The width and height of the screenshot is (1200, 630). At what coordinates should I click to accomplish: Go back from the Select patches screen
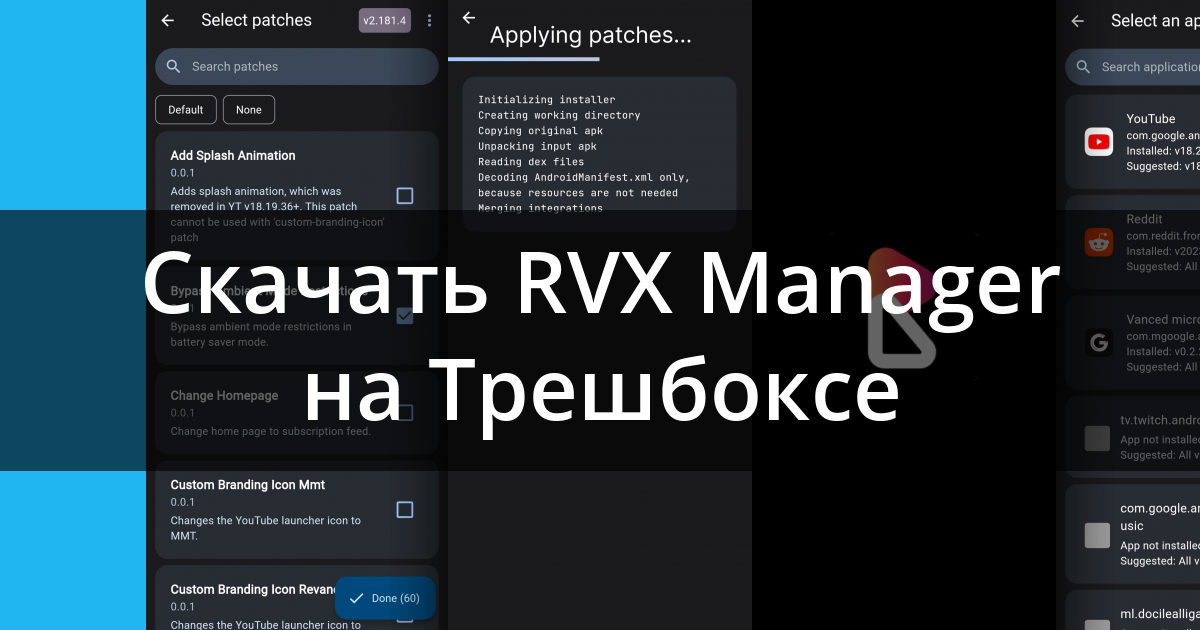coord(168,20)
